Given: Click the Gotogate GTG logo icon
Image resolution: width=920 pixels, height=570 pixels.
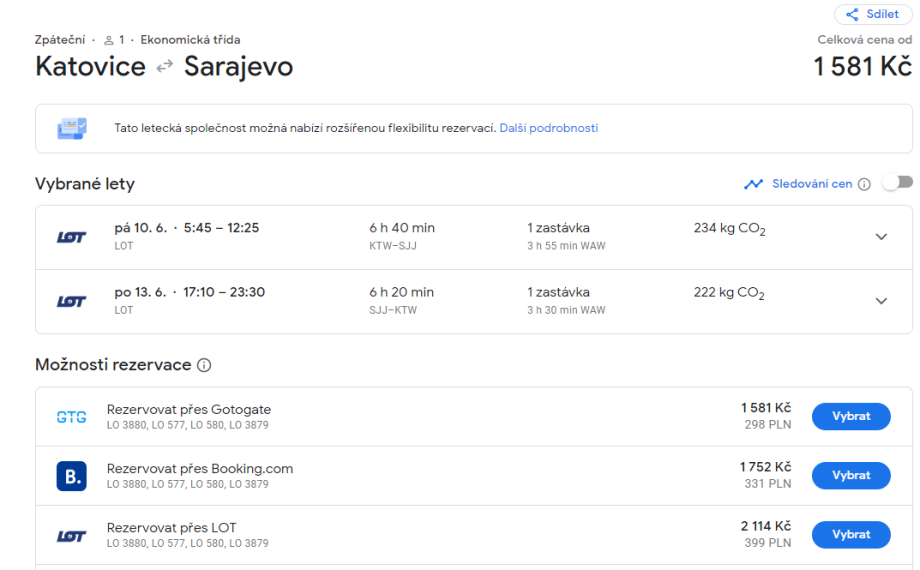Looking at the screenshot, I should [x=71, y=417].
